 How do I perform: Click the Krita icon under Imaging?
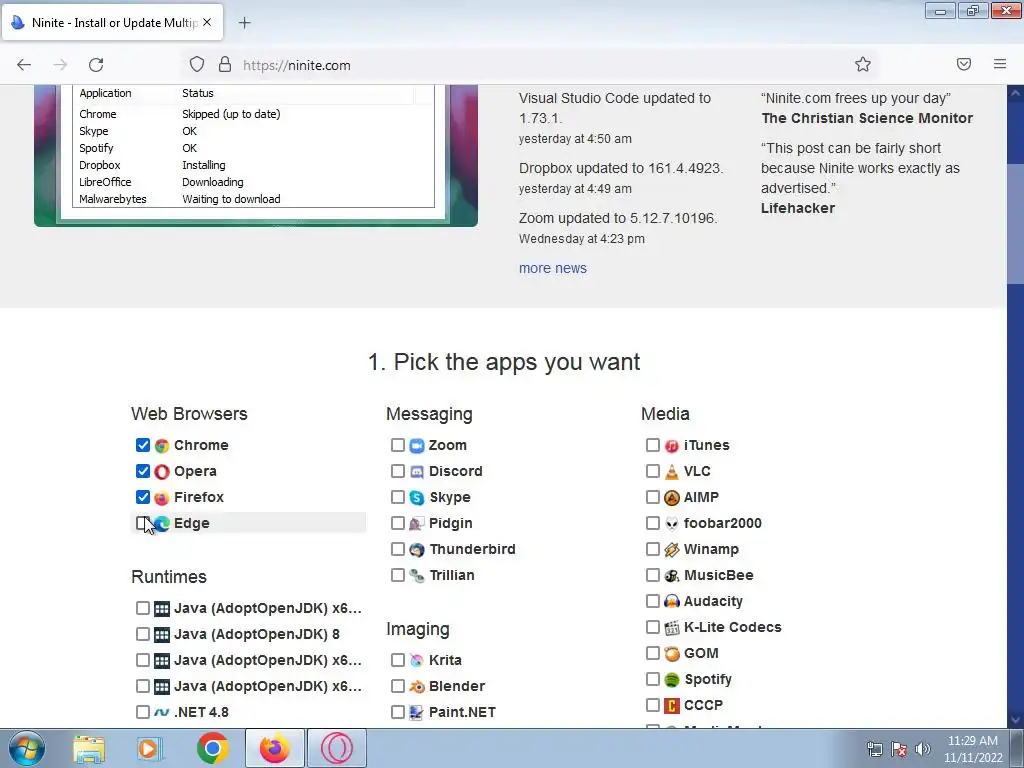click(x=417, y=660)
